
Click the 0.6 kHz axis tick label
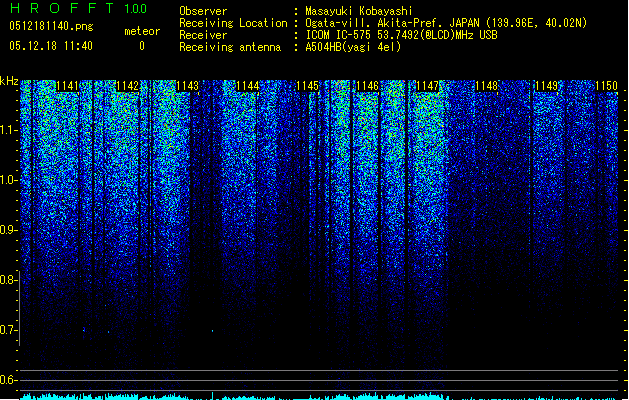[x=9, y=380]
